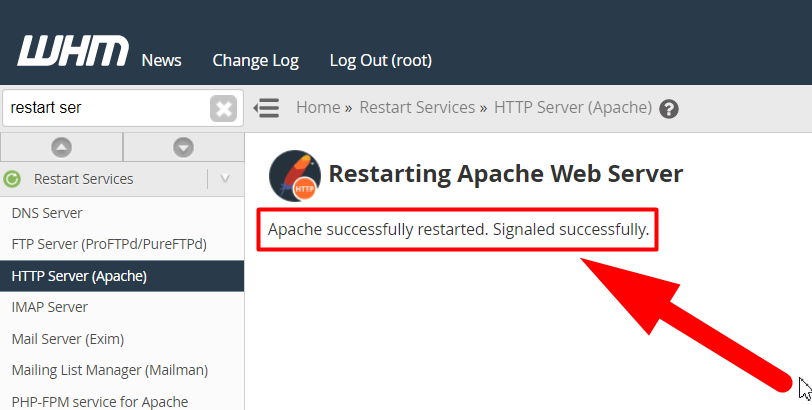Image resolution: width=812 pixels, height=410 pixels.
Task: Click the Apache feather HTTP icon
Action: [x=295, y=176]
